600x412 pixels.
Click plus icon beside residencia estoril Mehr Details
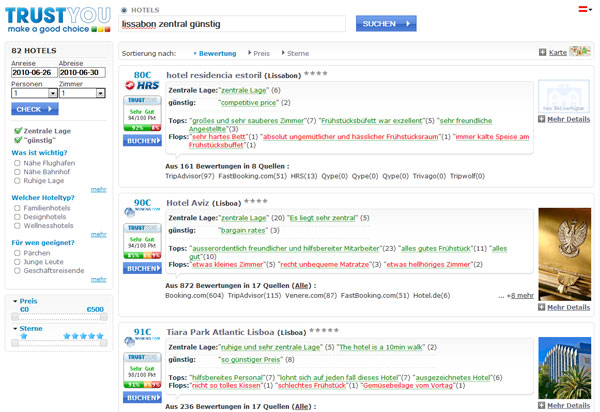[541, 119]
